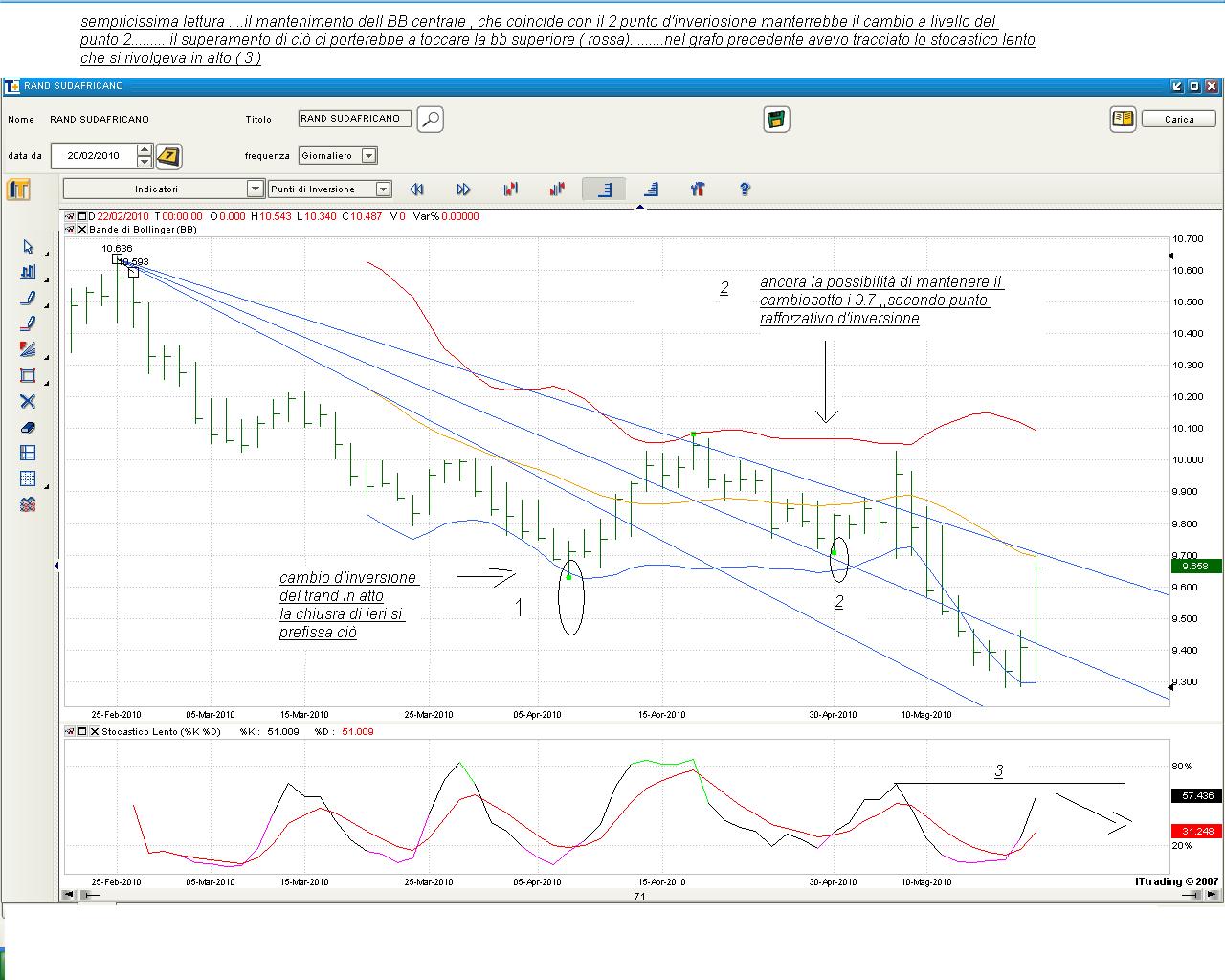Click the horizontal scrollbar left arrow
This screenshot has width=1225, height=980.
pos(68,896)
